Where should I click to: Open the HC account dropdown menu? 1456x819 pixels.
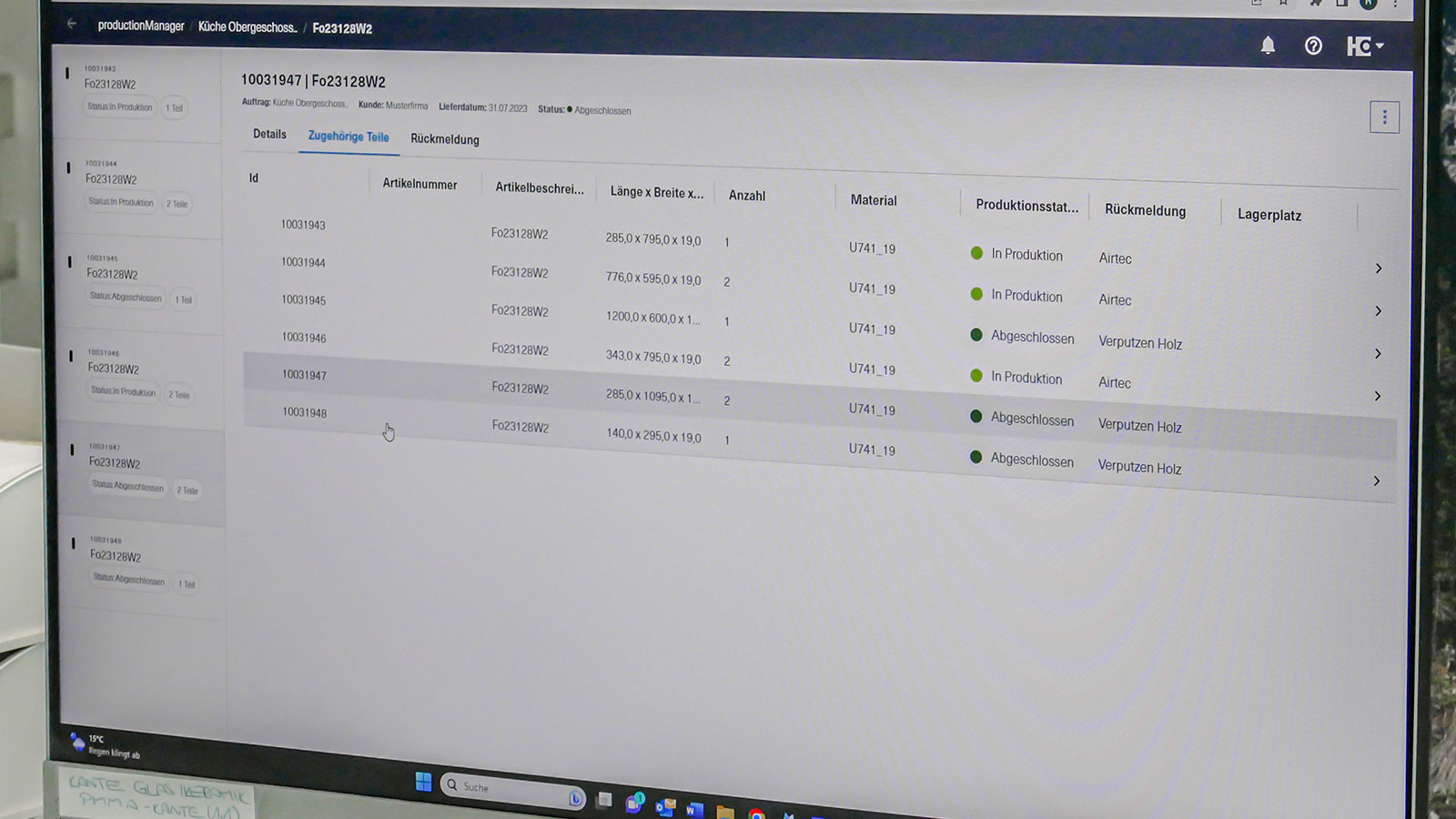coord(1364,46)
